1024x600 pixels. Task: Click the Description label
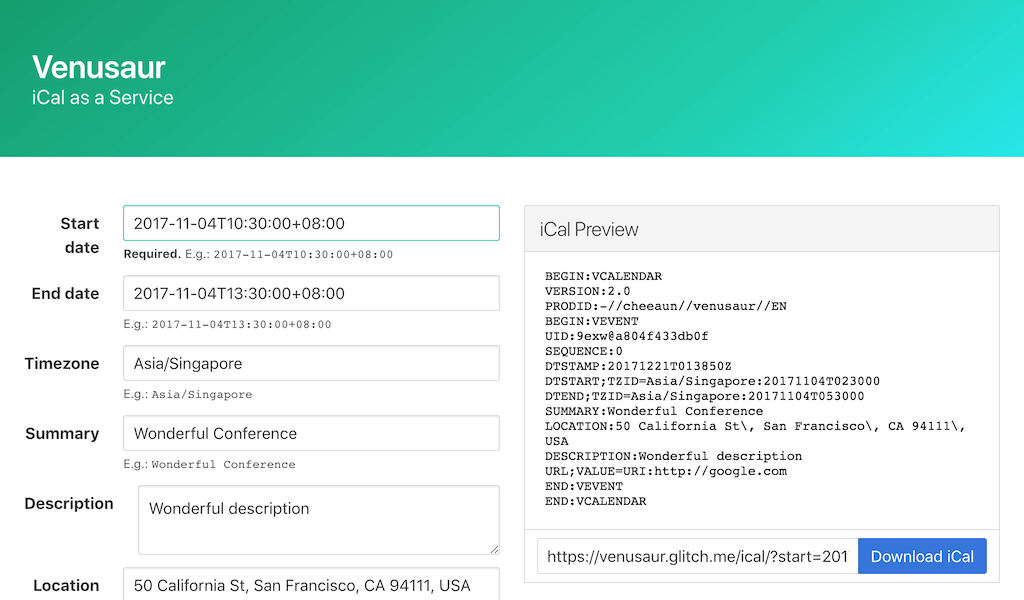[x=69, y=503]
